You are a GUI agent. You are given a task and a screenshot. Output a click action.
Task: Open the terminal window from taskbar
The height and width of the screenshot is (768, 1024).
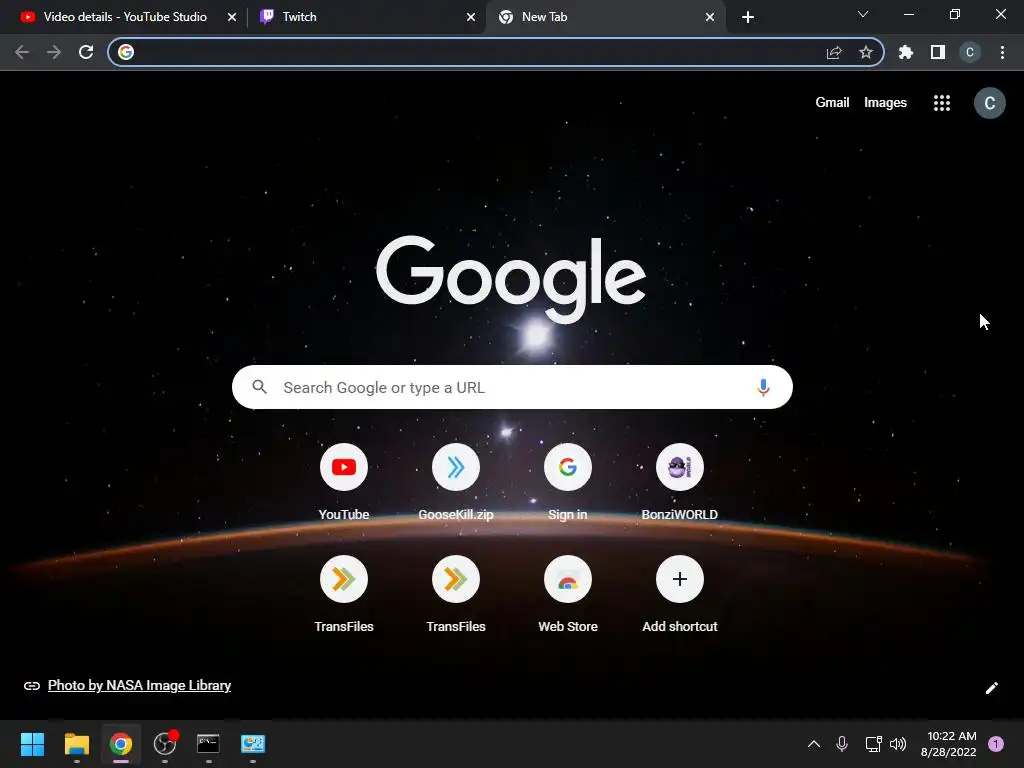[208, 744]
